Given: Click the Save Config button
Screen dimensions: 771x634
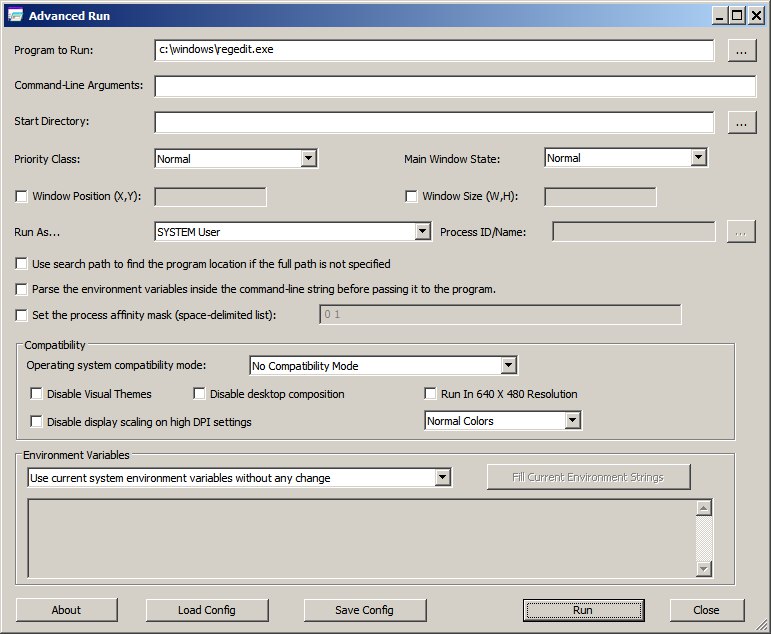Looking at the screenshot, I should [x=364, y=610].
